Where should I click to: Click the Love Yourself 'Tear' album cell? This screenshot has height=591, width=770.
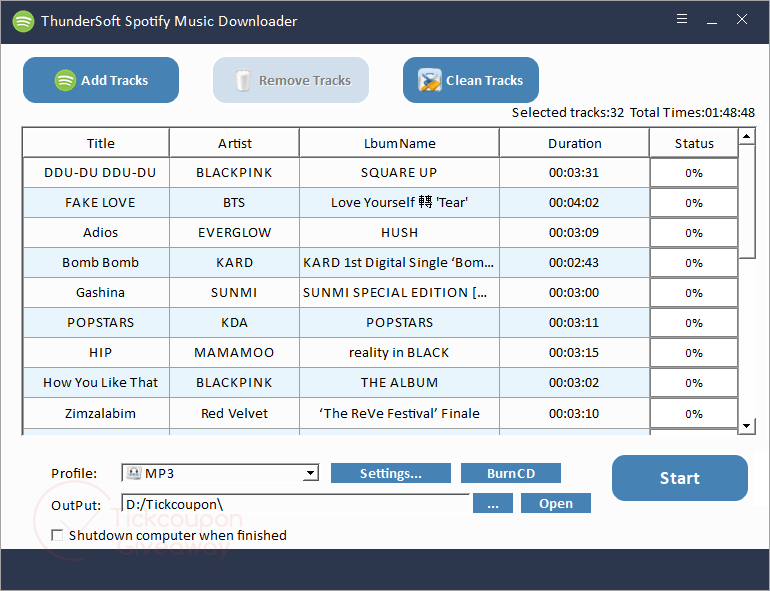399,202
